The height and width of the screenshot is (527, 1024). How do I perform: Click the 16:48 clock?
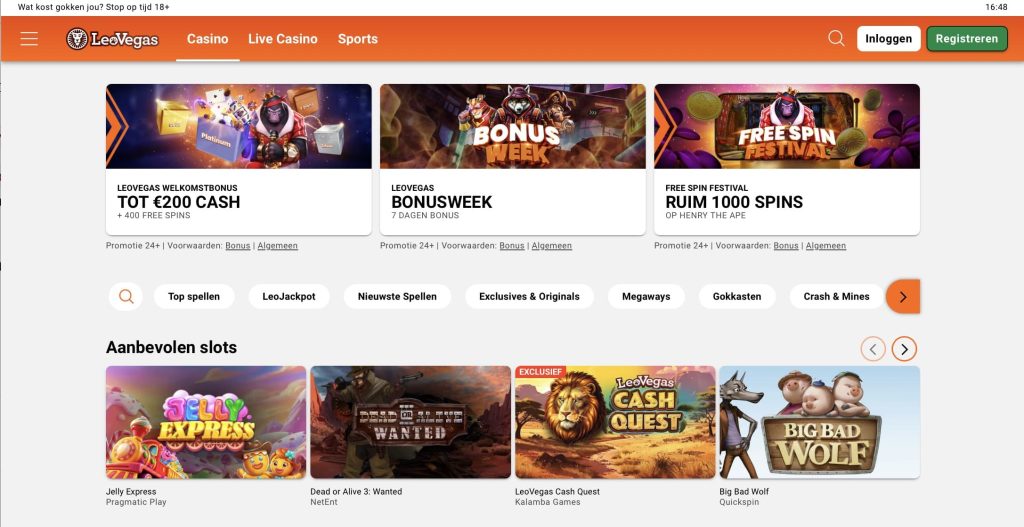(997, 7)
